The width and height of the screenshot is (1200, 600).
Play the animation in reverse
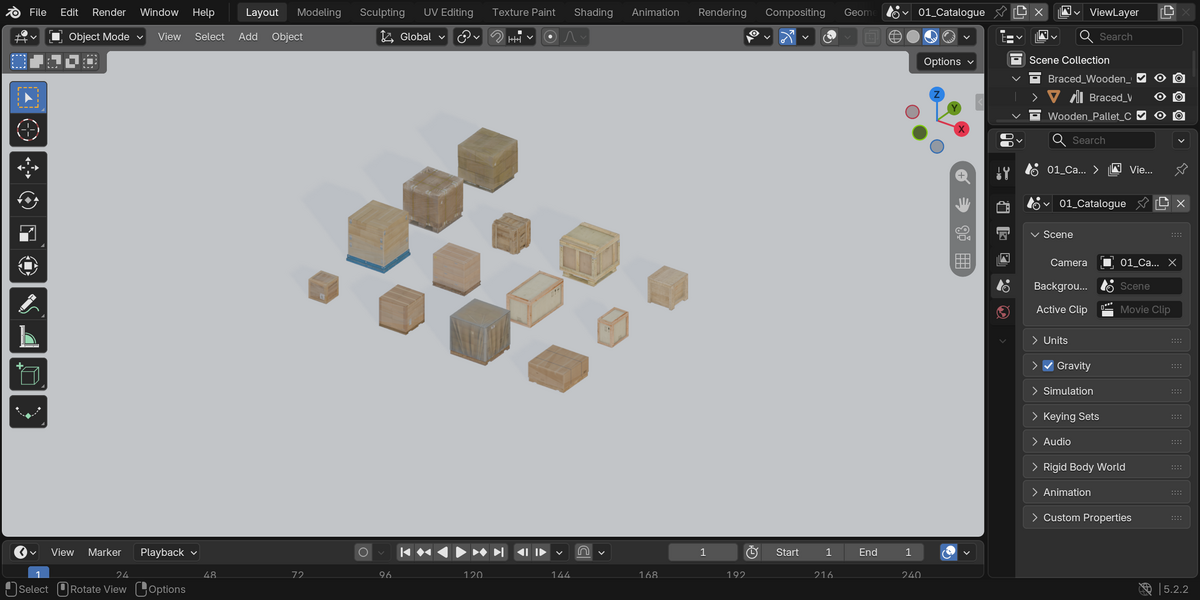coord(442,552)
